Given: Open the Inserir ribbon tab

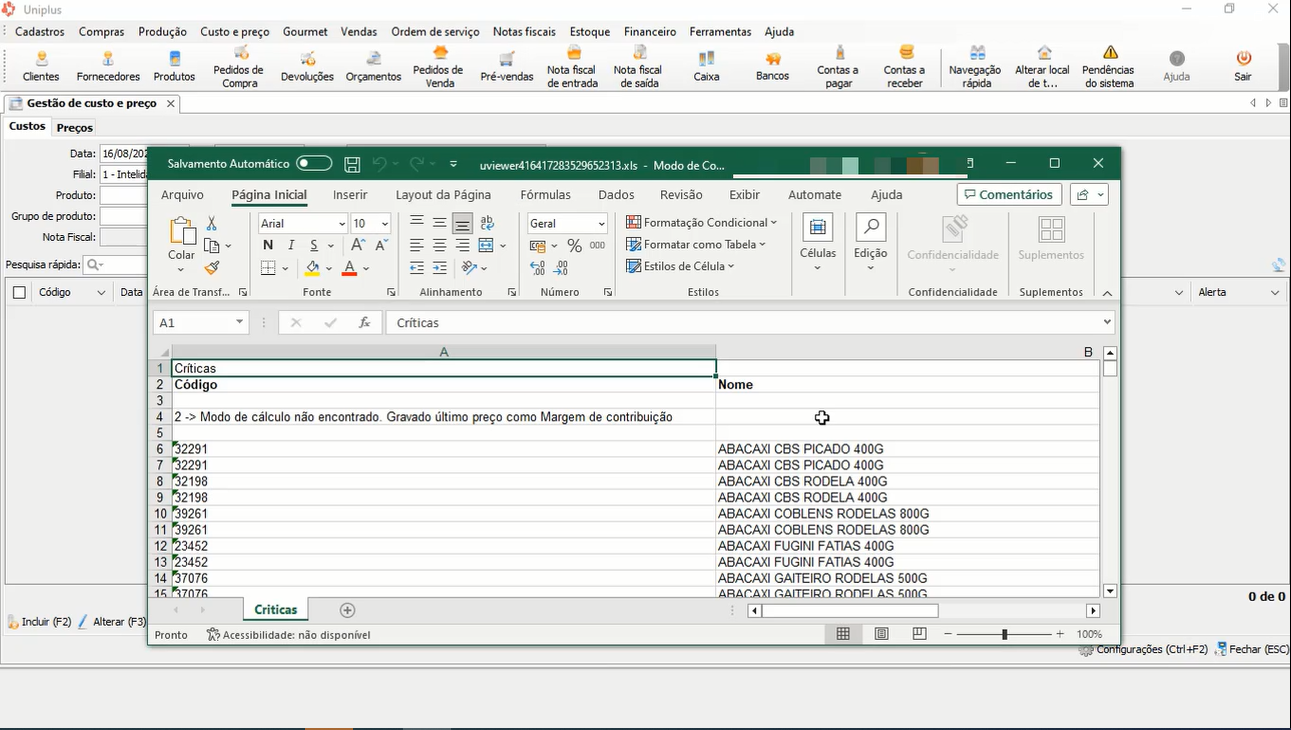Looking at the screenshot, I should [x=350, y=195].
